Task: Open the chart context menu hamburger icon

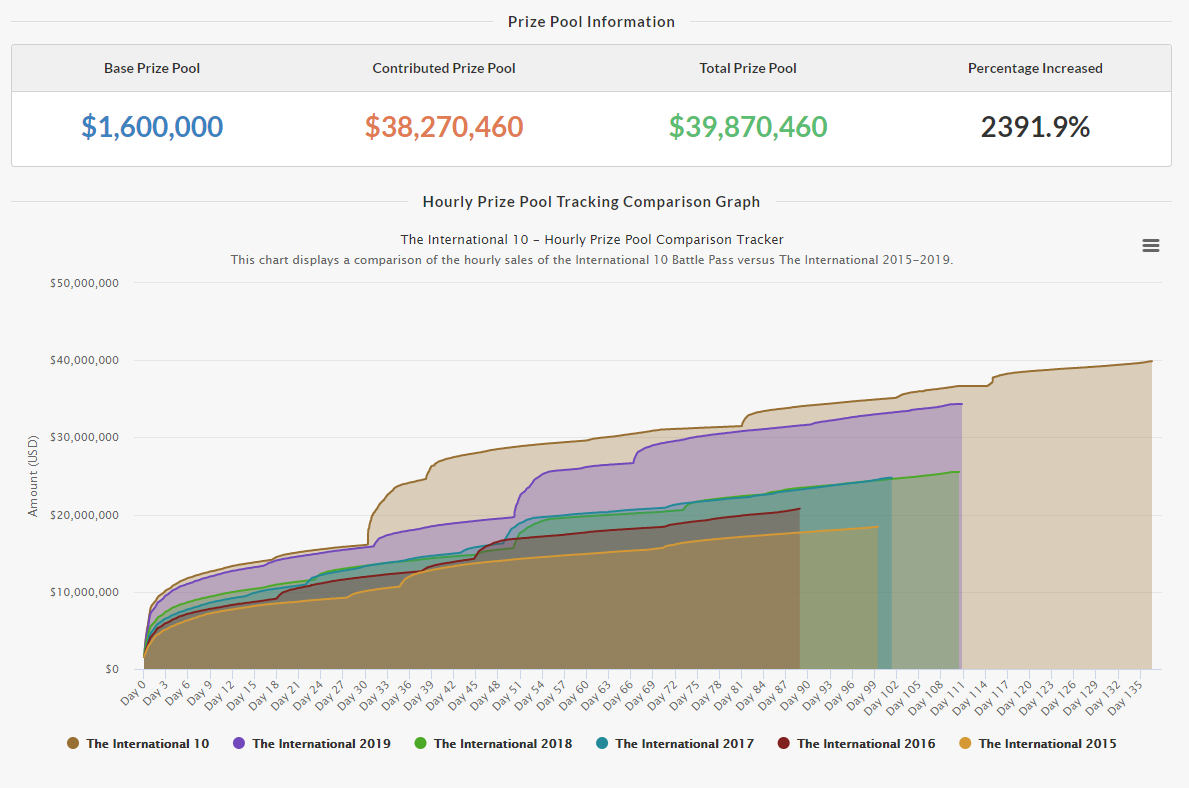Action: coord(1150,246)
